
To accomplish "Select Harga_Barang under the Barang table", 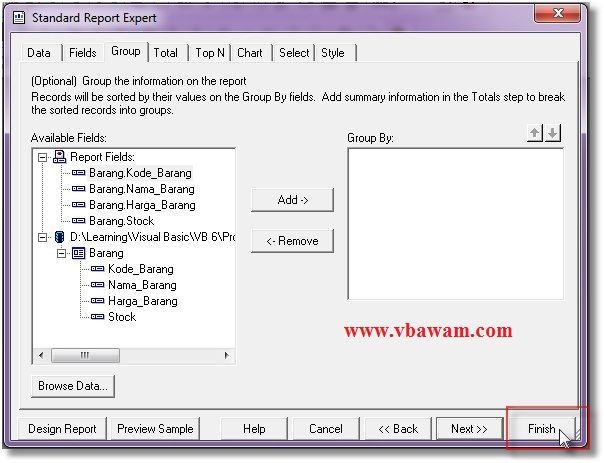I will point(143,301).
